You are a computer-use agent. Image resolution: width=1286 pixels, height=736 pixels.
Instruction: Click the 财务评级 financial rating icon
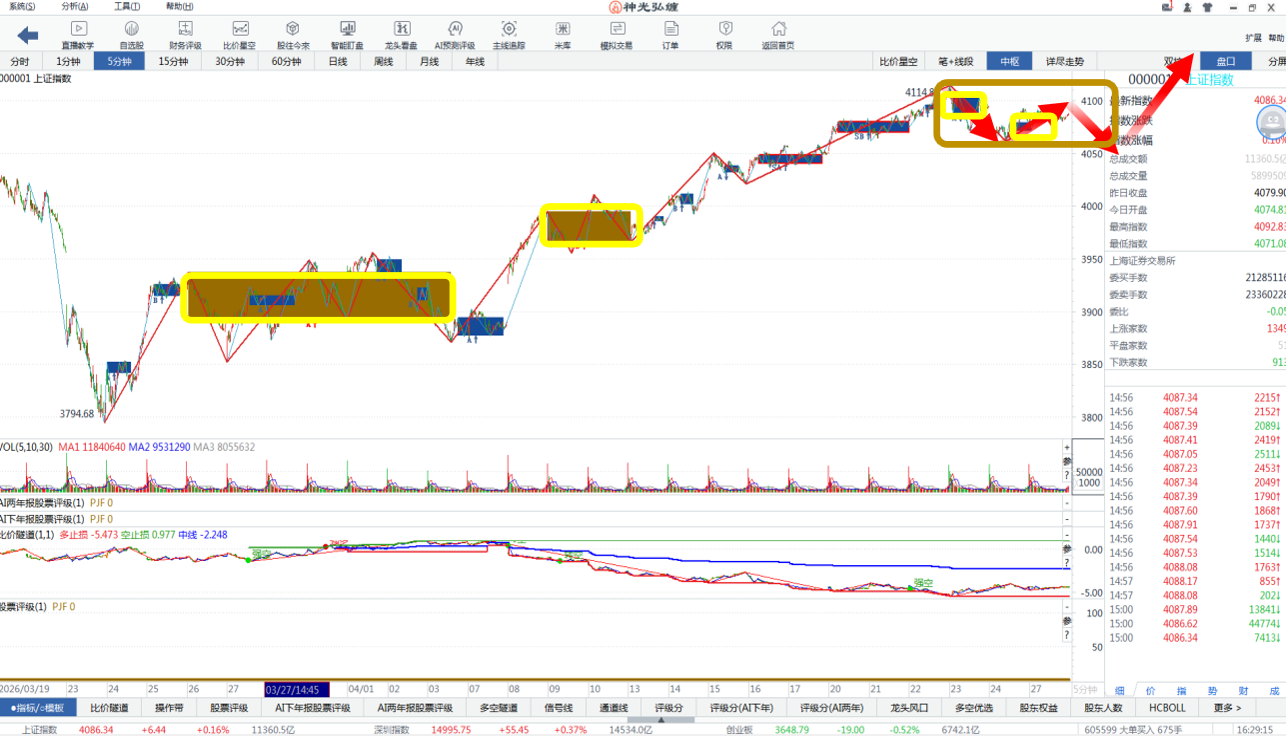(x=185, y=35)
